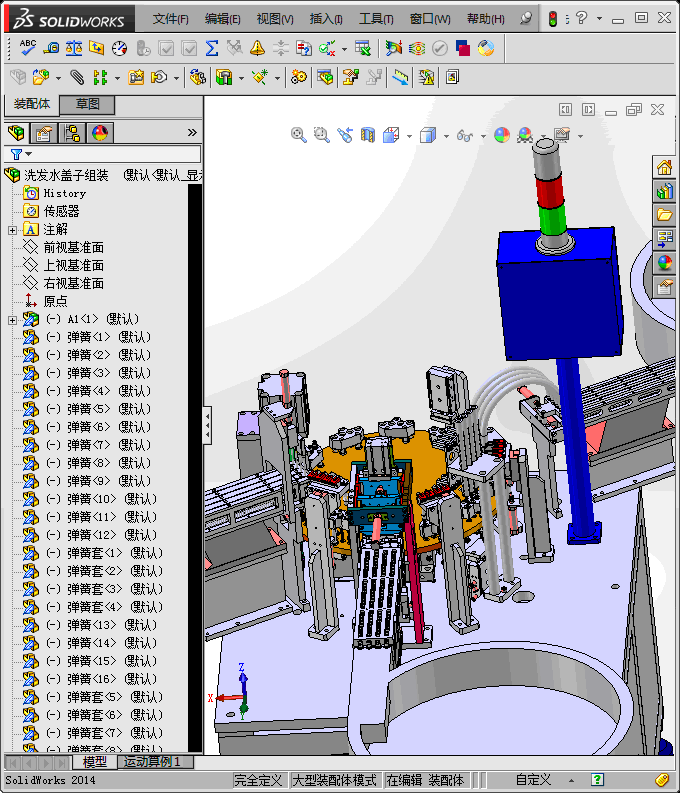Viewport: 680px width, 793px height.
Task: Open the 插入(I) menu
Action: point(326,19)
